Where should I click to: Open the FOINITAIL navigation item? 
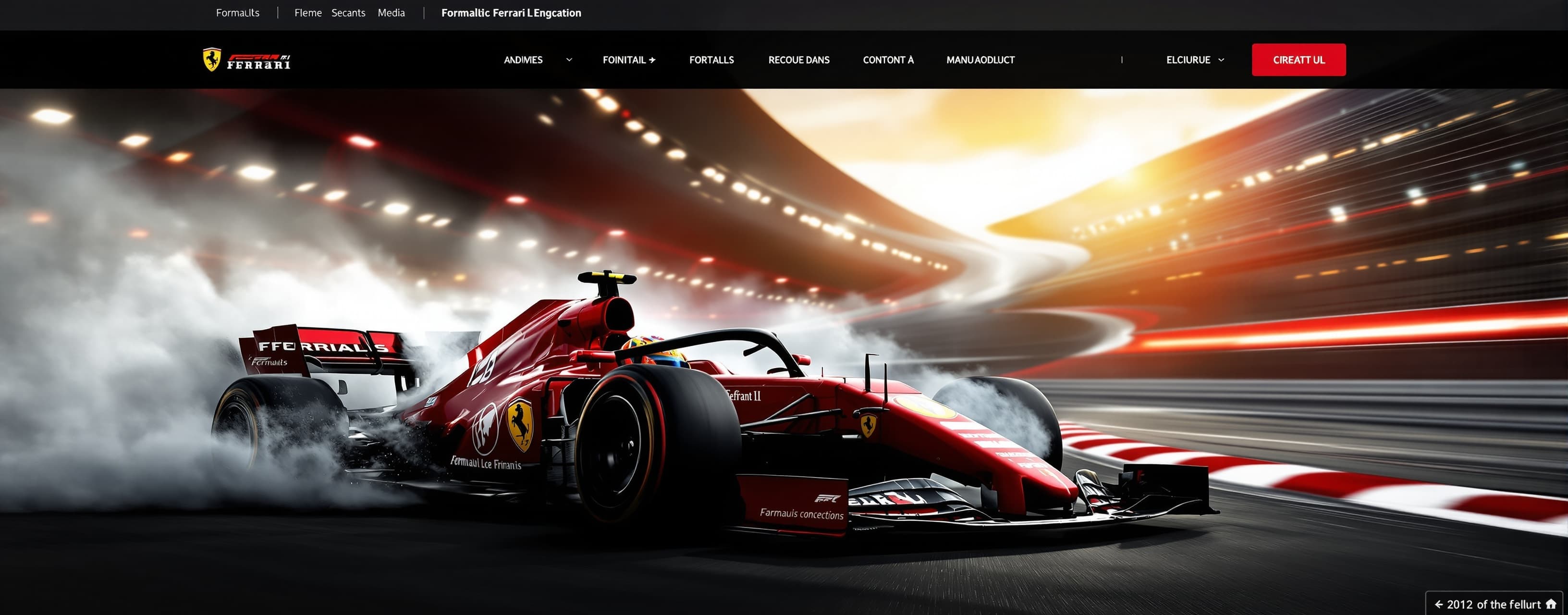point(629,60)
